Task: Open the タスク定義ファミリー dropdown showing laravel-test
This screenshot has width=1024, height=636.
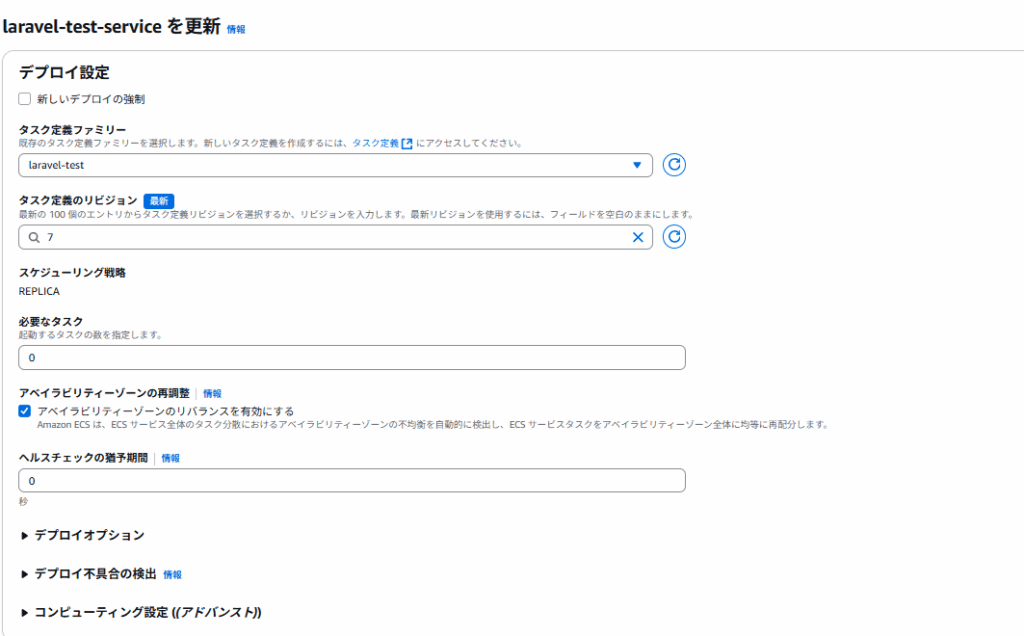Action: pyautogui.click(x=335, y=165)
